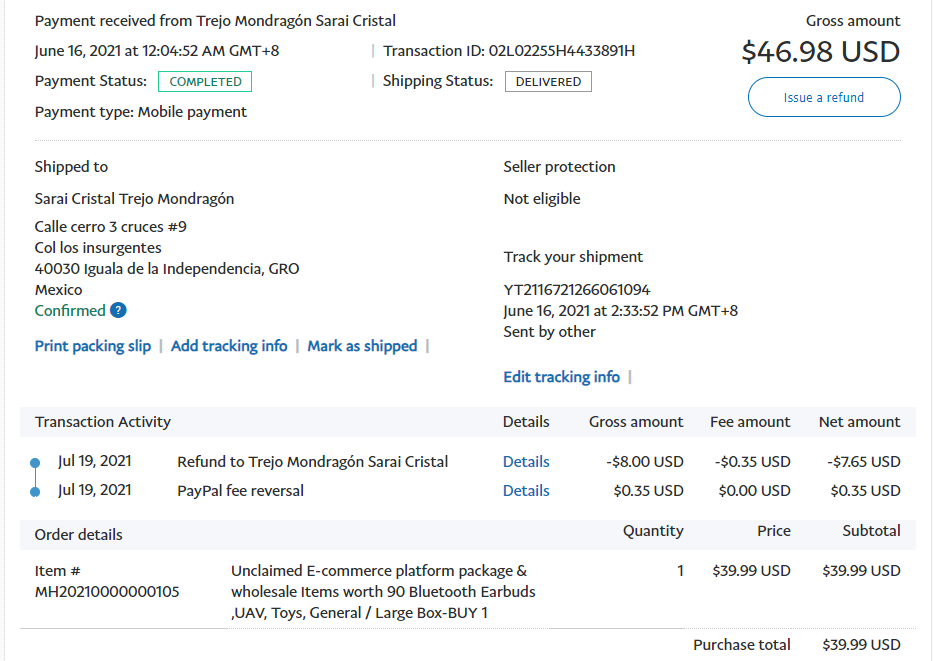Click the DELIVERED shipping status badge
Image resolution: width=933 pixels, height=661 pixels.
[548, 82]
